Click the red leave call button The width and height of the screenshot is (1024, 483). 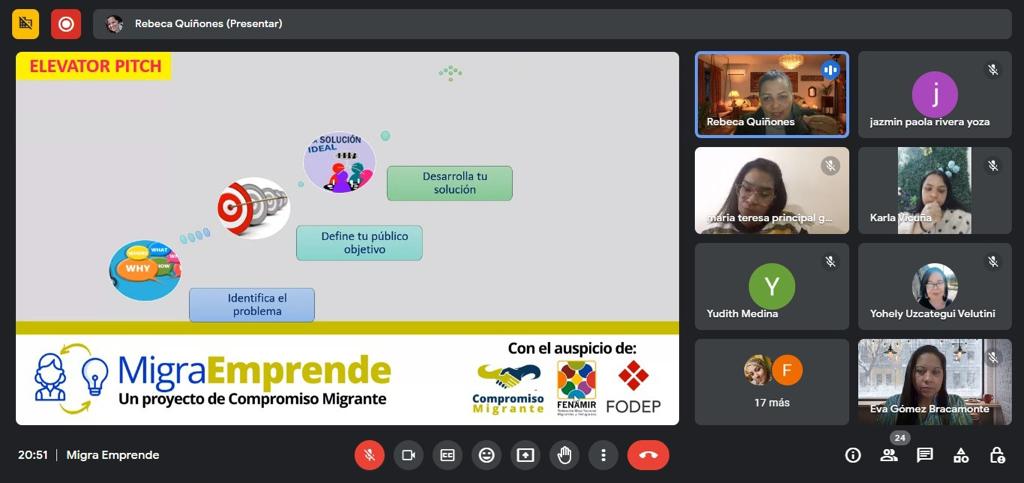[x=648, y=455]
